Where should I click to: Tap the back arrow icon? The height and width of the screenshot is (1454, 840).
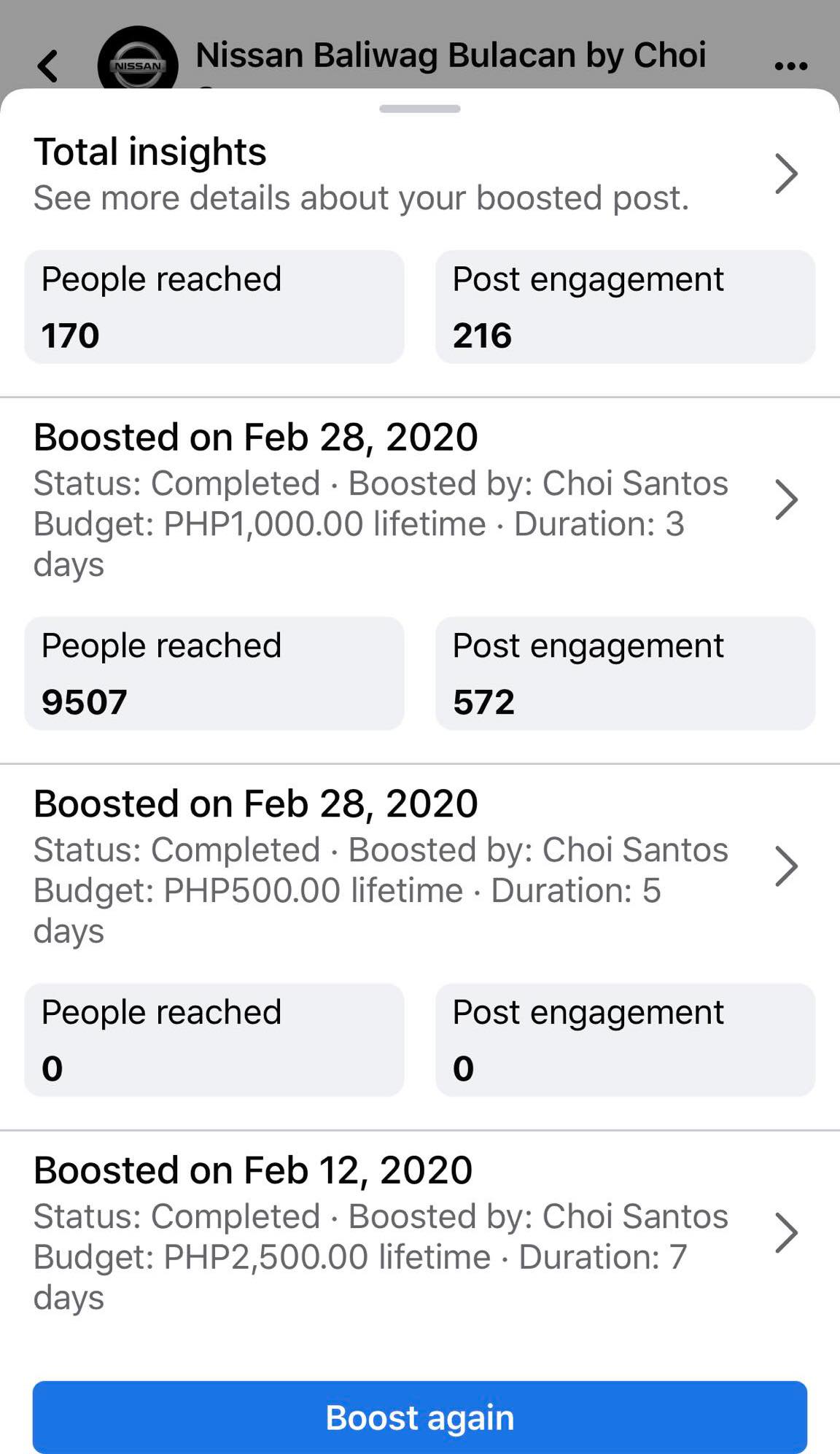[48, 66]
